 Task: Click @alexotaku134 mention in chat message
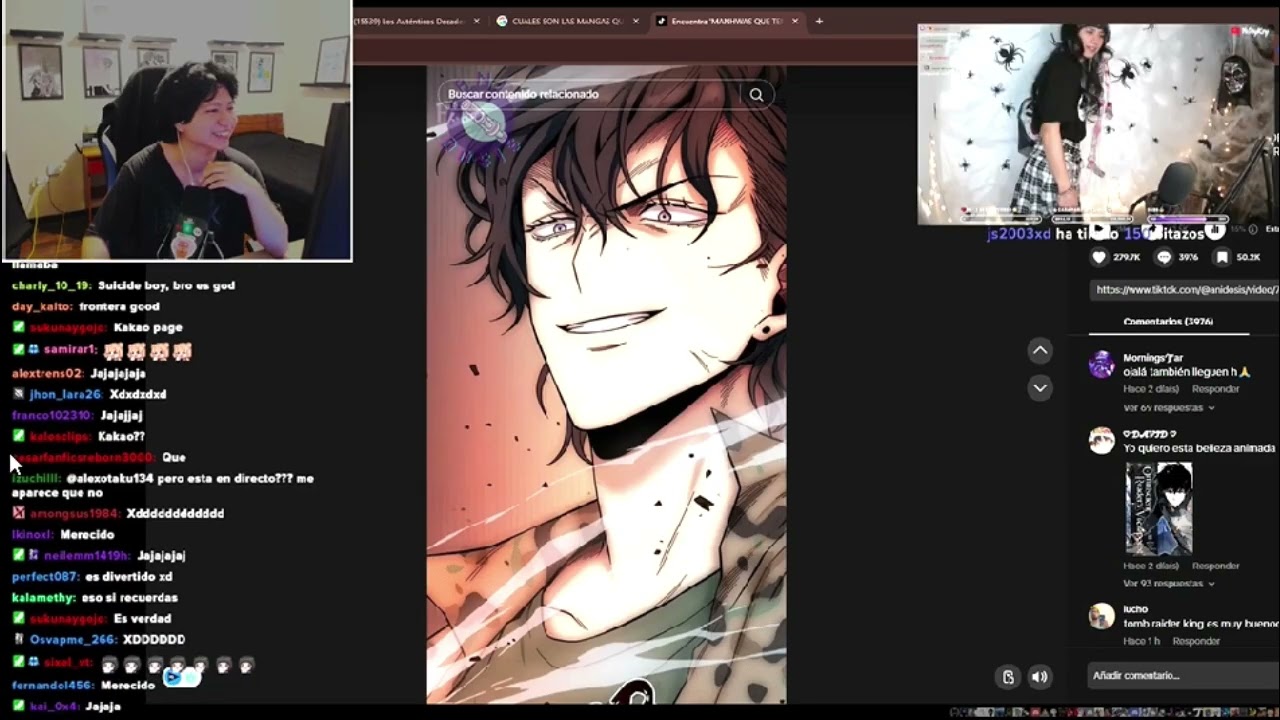(110, 478)
